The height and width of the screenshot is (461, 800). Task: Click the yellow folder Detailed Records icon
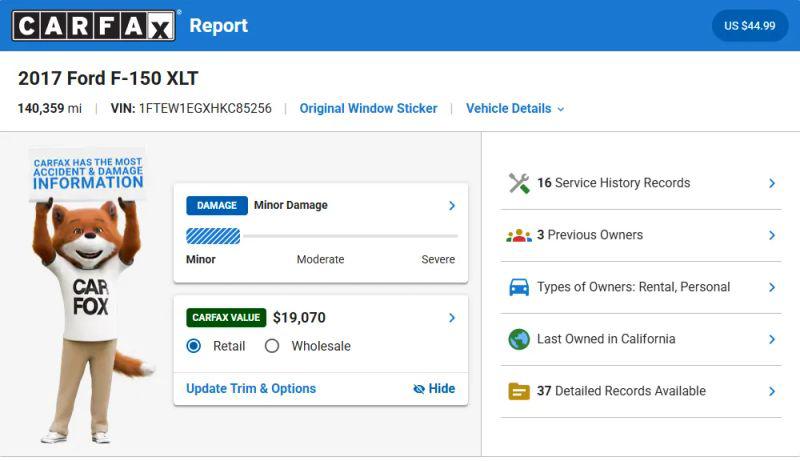pos(519,391)
